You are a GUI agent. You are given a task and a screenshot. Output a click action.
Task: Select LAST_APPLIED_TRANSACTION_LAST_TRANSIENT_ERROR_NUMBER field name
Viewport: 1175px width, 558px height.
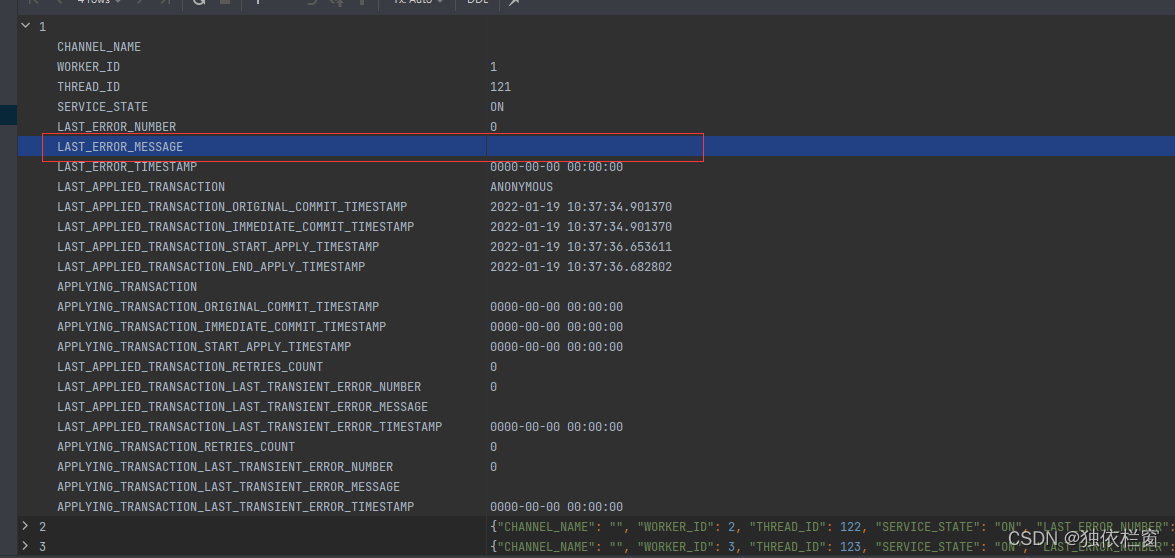(x=239, y=387)
